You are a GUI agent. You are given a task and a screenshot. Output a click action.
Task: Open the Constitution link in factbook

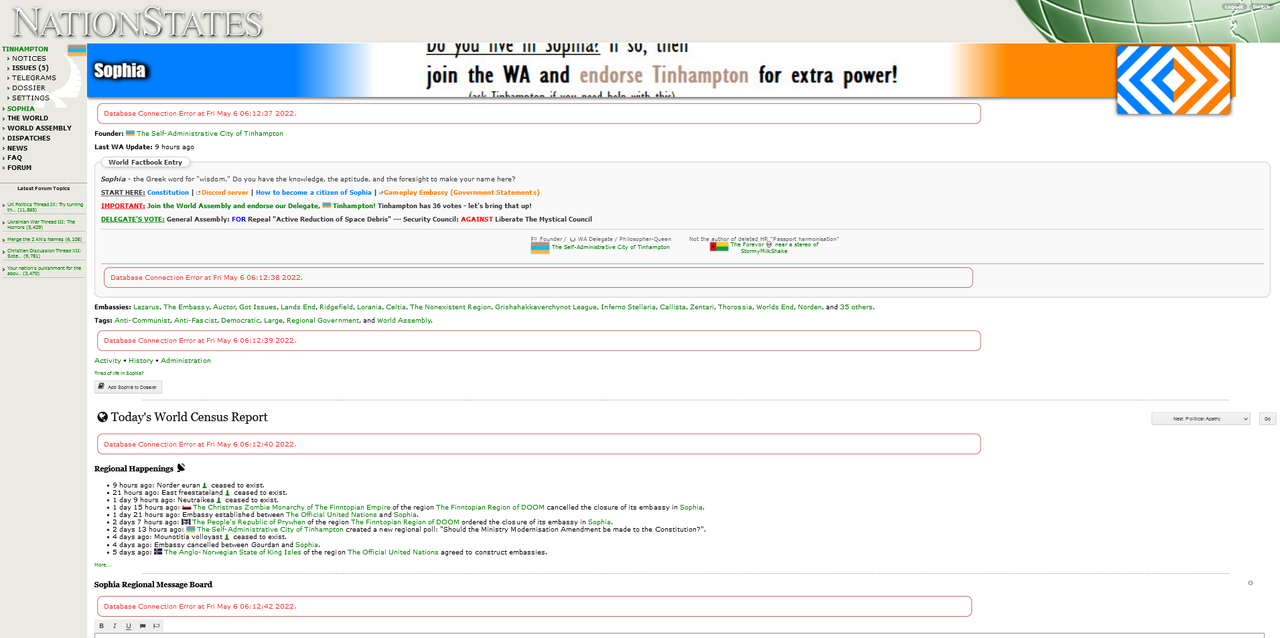tap(168, 192)
